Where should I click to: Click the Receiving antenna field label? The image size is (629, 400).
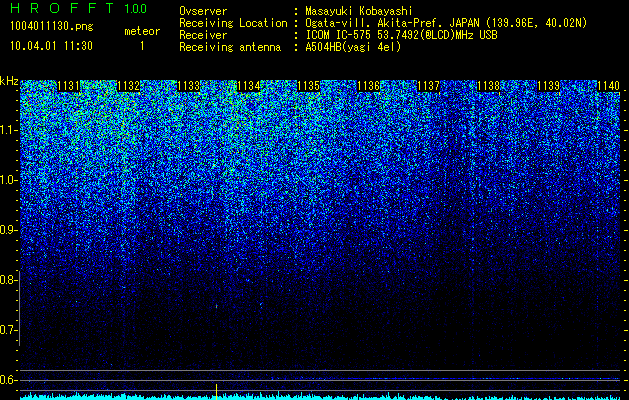tap(230, 47)
